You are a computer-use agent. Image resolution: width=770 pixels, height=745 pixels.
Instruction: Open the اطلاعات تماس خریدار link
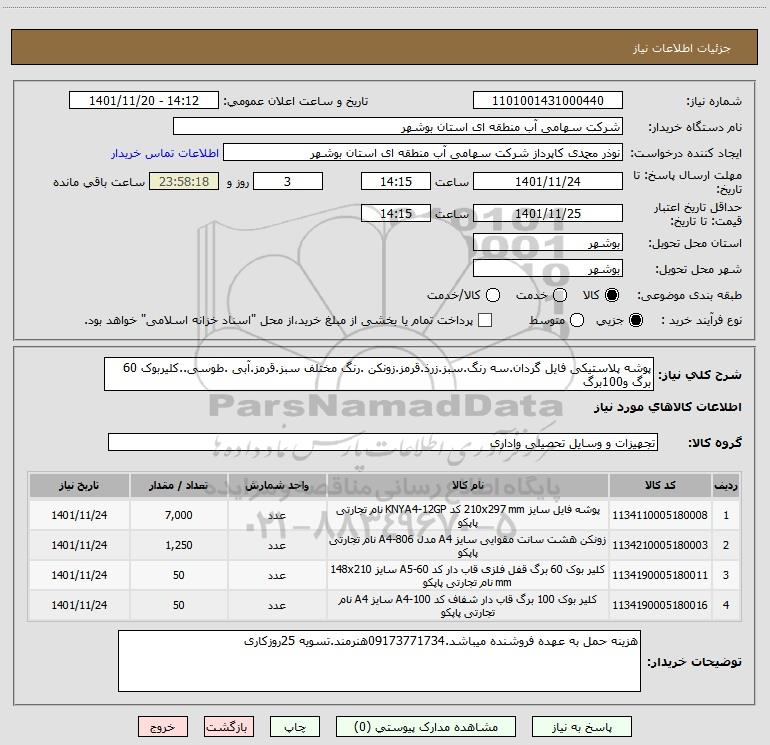click(x=165, y=153)
